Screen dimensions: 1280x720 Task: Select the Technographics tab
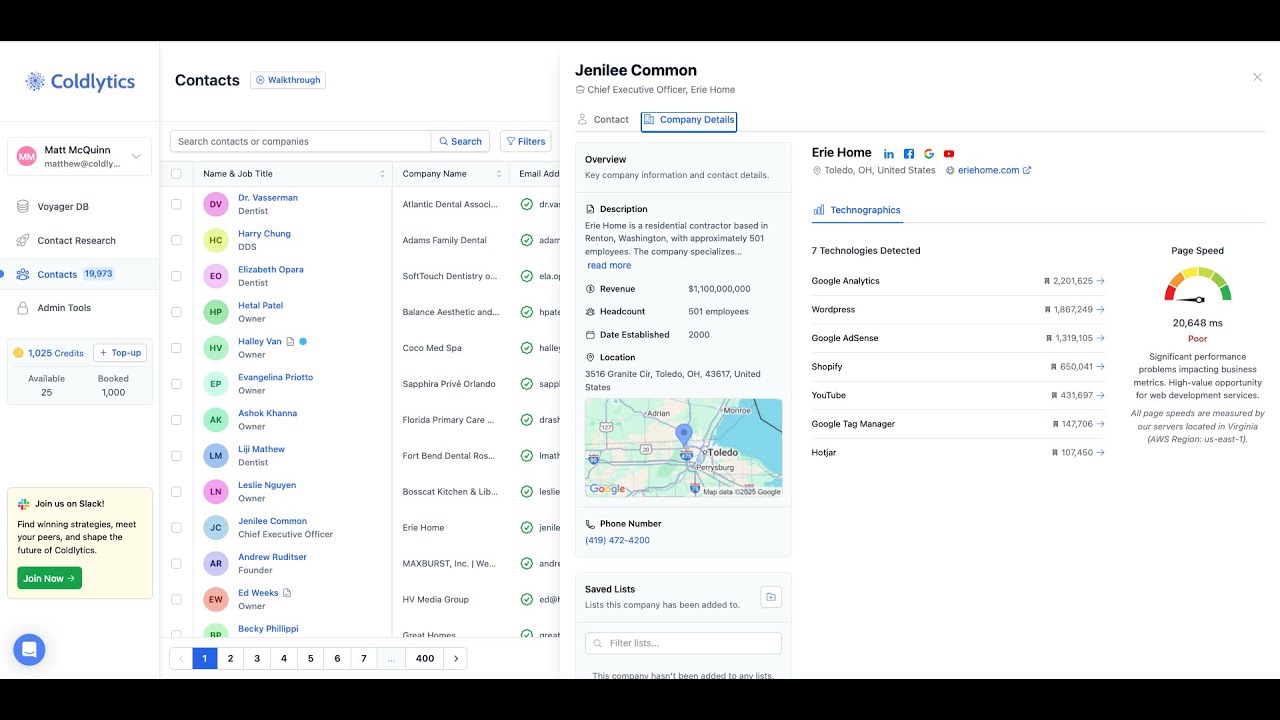[857, 210]
